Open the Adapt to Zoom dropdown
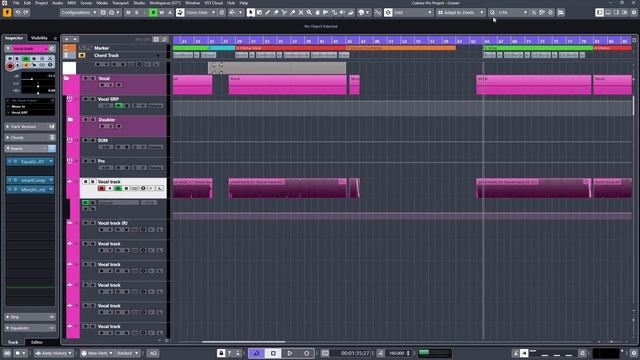Viewport: 640px width, 360px height. 461,13
